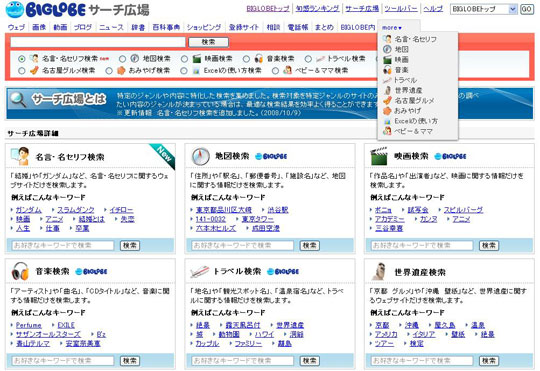Click the main 検索 button

coord(208,42)
